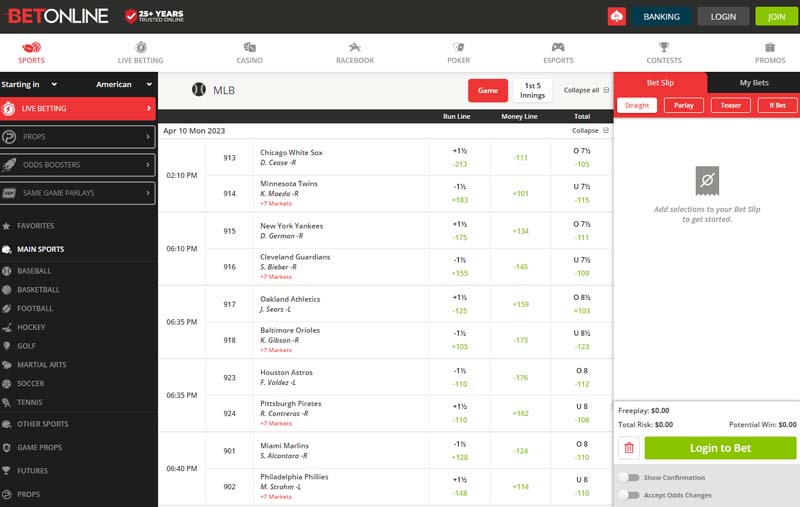Click the Banking button

pyautogui.click(x=661, y=16)
